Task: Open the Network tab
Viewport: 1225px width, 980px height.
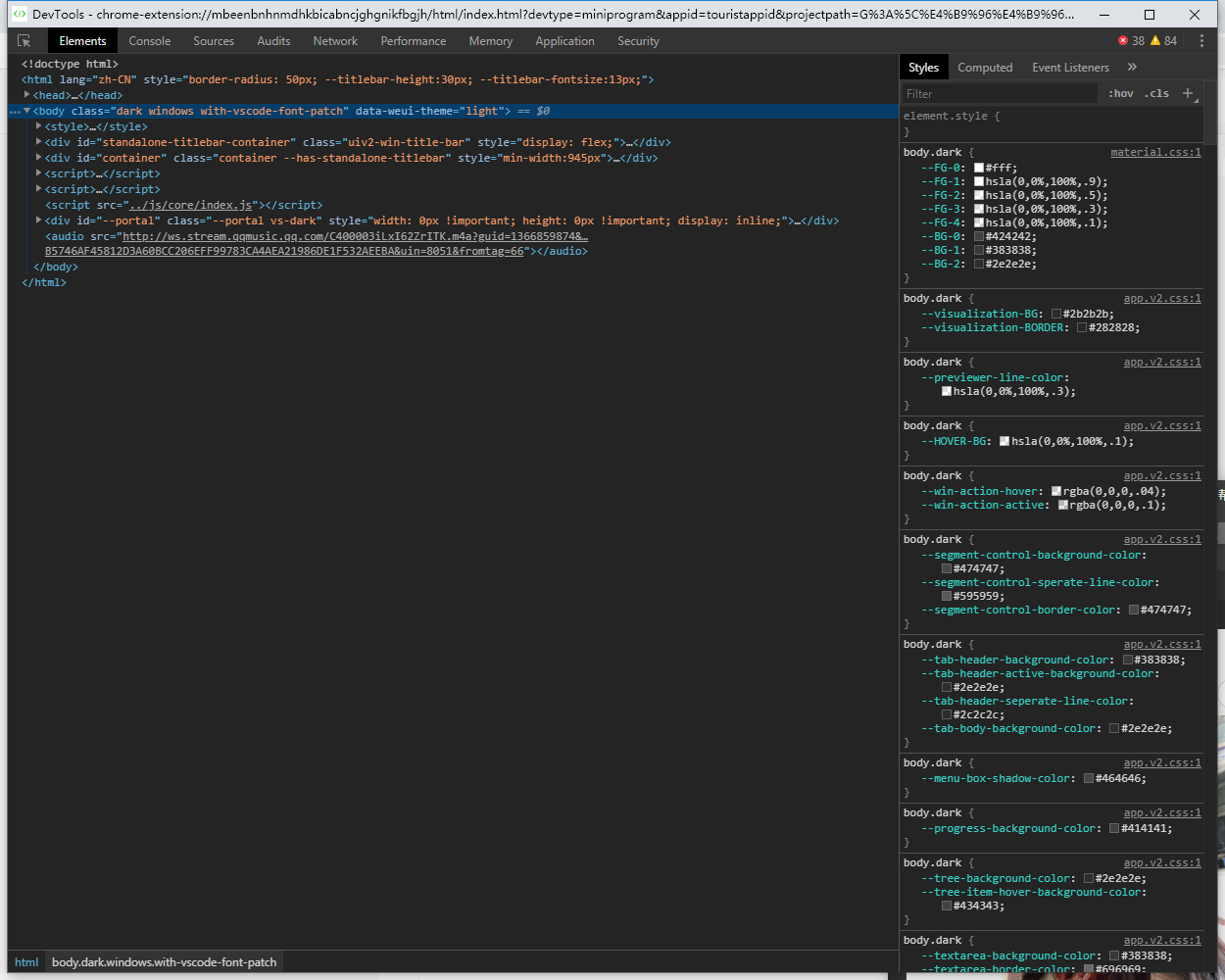Action: pyautogui.click(x=335, y=41)
